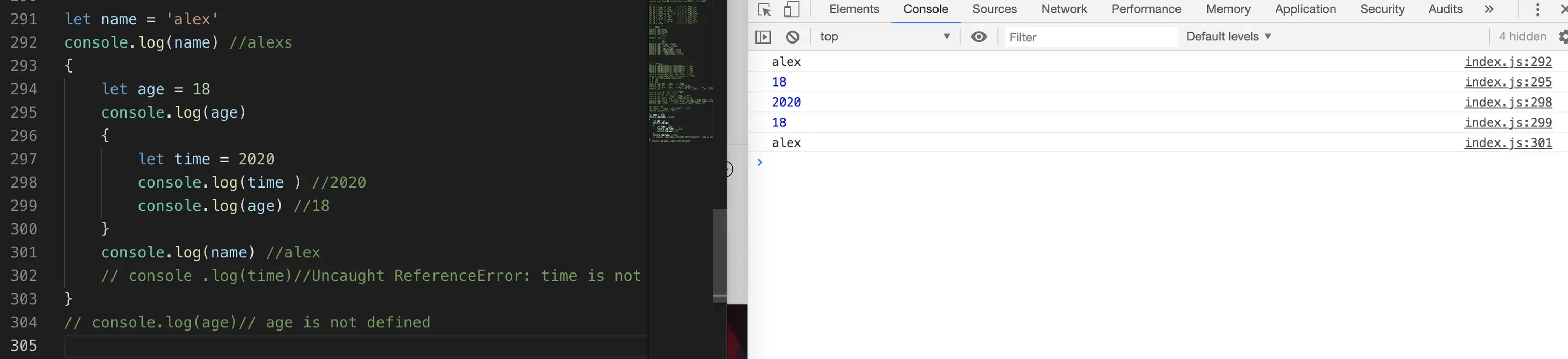Click the live expression eye icon
Screen dimensions: 1568x359
click(x=979, y=36)
